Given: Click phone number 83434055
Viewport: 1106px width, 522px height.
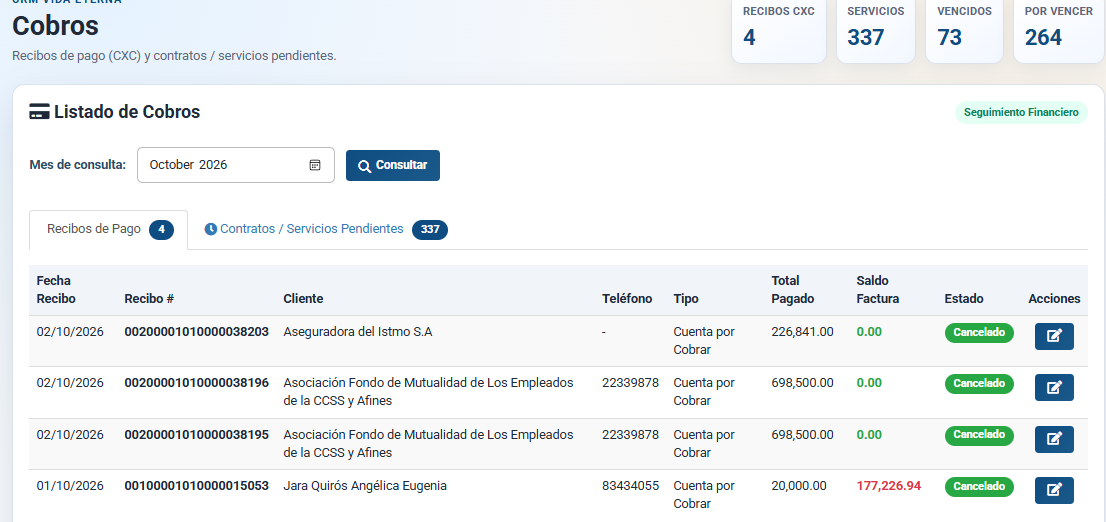Looking at the screenshot, I should point(631,485).
